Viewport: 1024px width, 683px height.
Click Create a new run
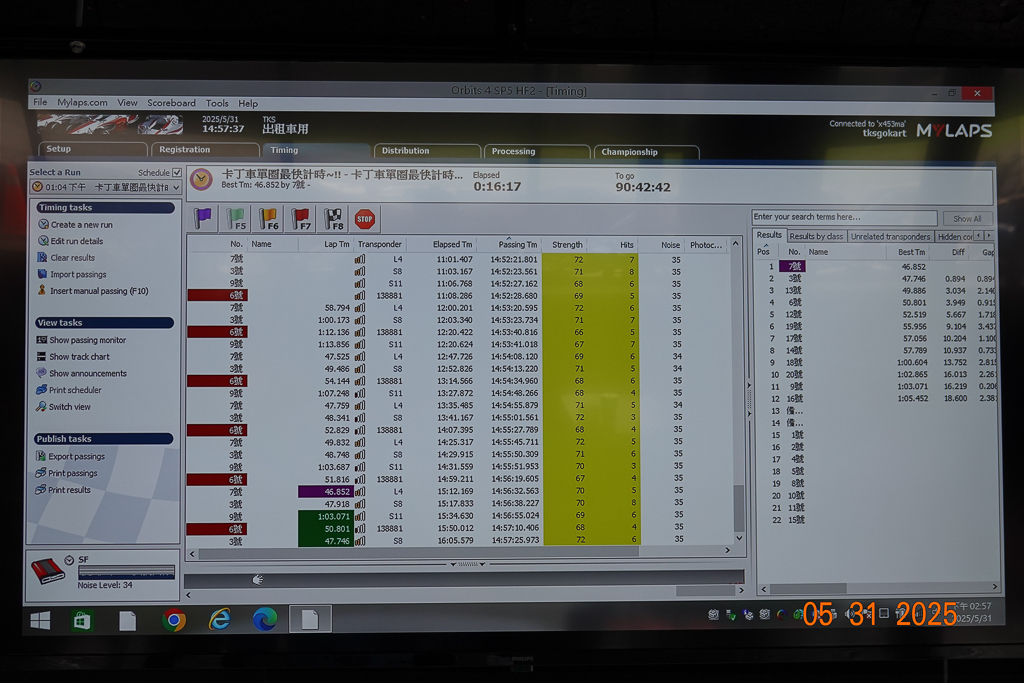pos(81,225)
